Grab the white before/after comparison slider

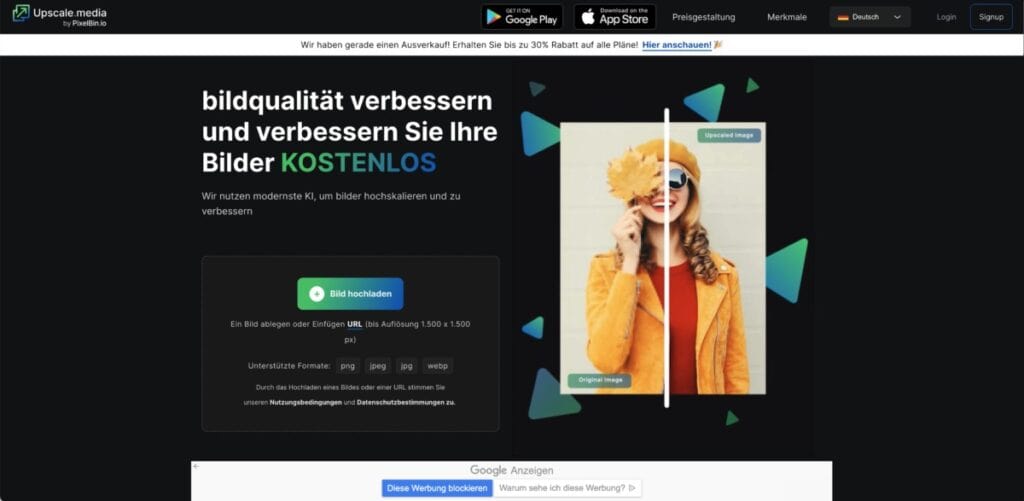click(667, 258)
